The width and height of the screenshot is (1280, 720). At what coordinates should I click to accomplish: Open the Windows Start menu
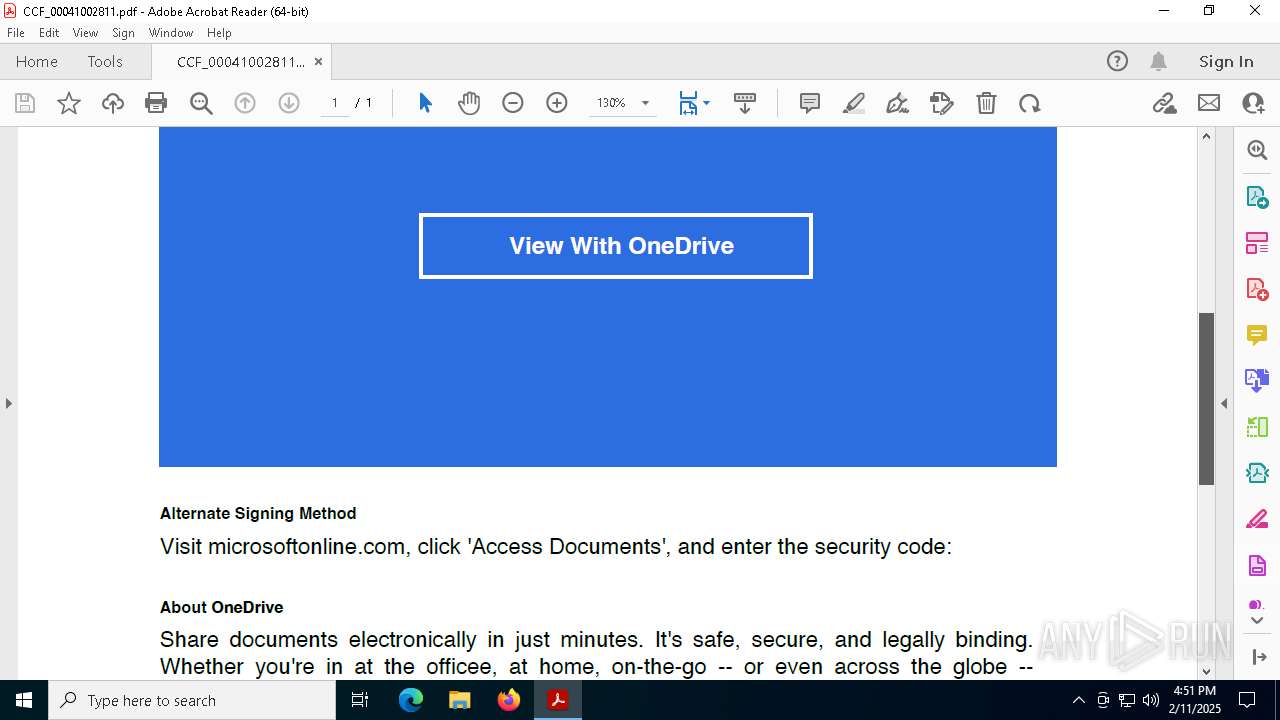tap(24, 700)
